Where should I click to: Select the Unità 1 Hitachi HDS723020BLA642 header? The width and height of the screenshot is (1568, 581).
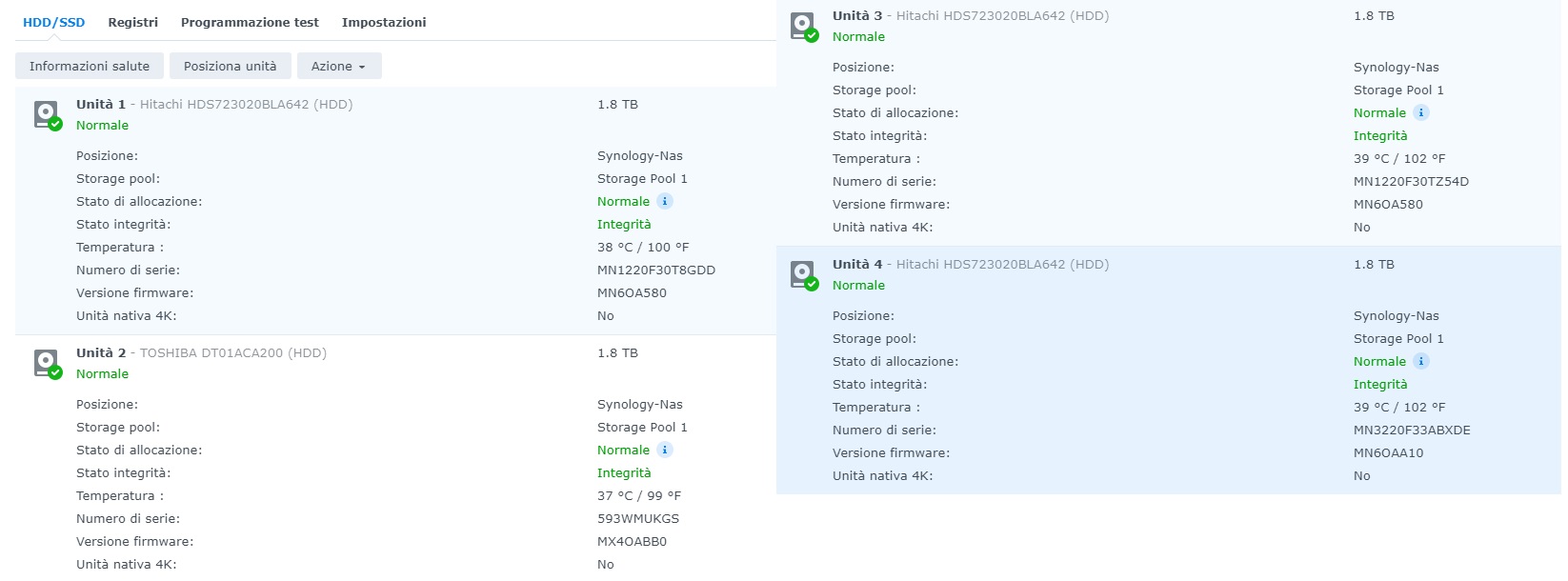[x=214, y=104]
